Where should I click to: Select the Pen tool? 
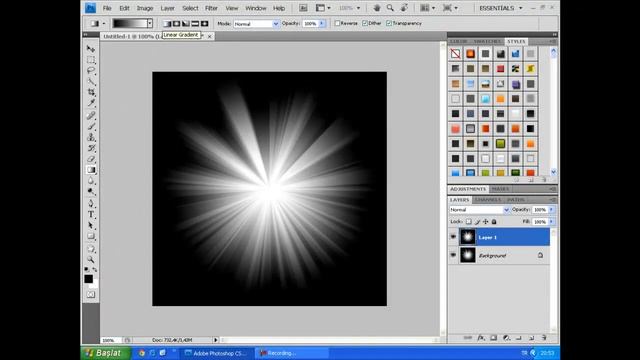point(91,204)
